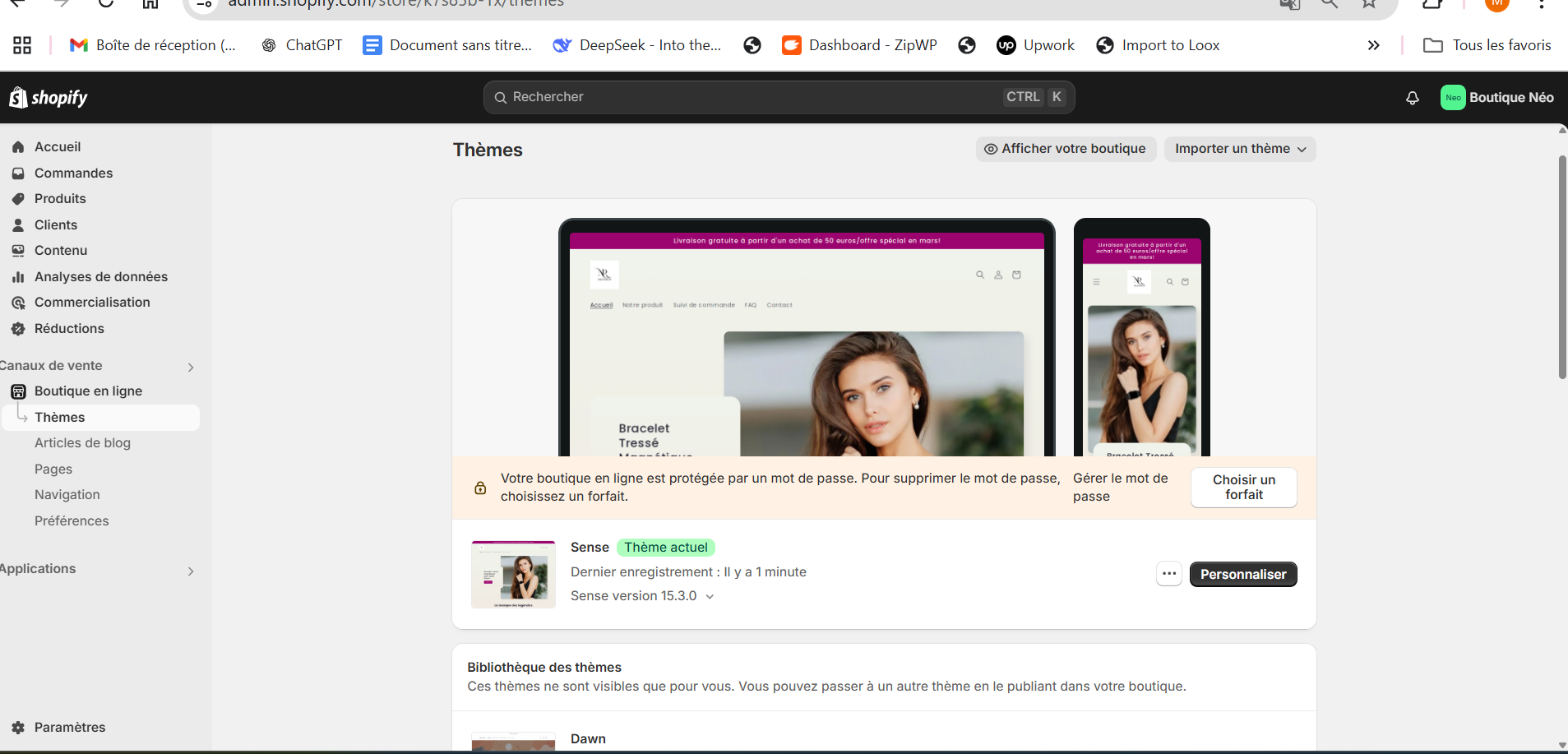Open DeepSeek bookmark
The height and width of the screenshot is (754, 1568).
637,45
